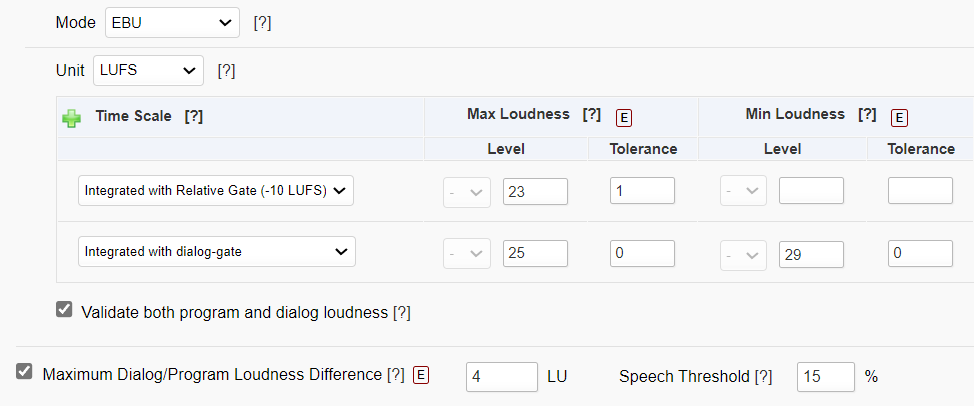The height and width of the screenshot is (406, 974).
Task: Open the Mode dropdown showing EBU
Action: point(172,23)
